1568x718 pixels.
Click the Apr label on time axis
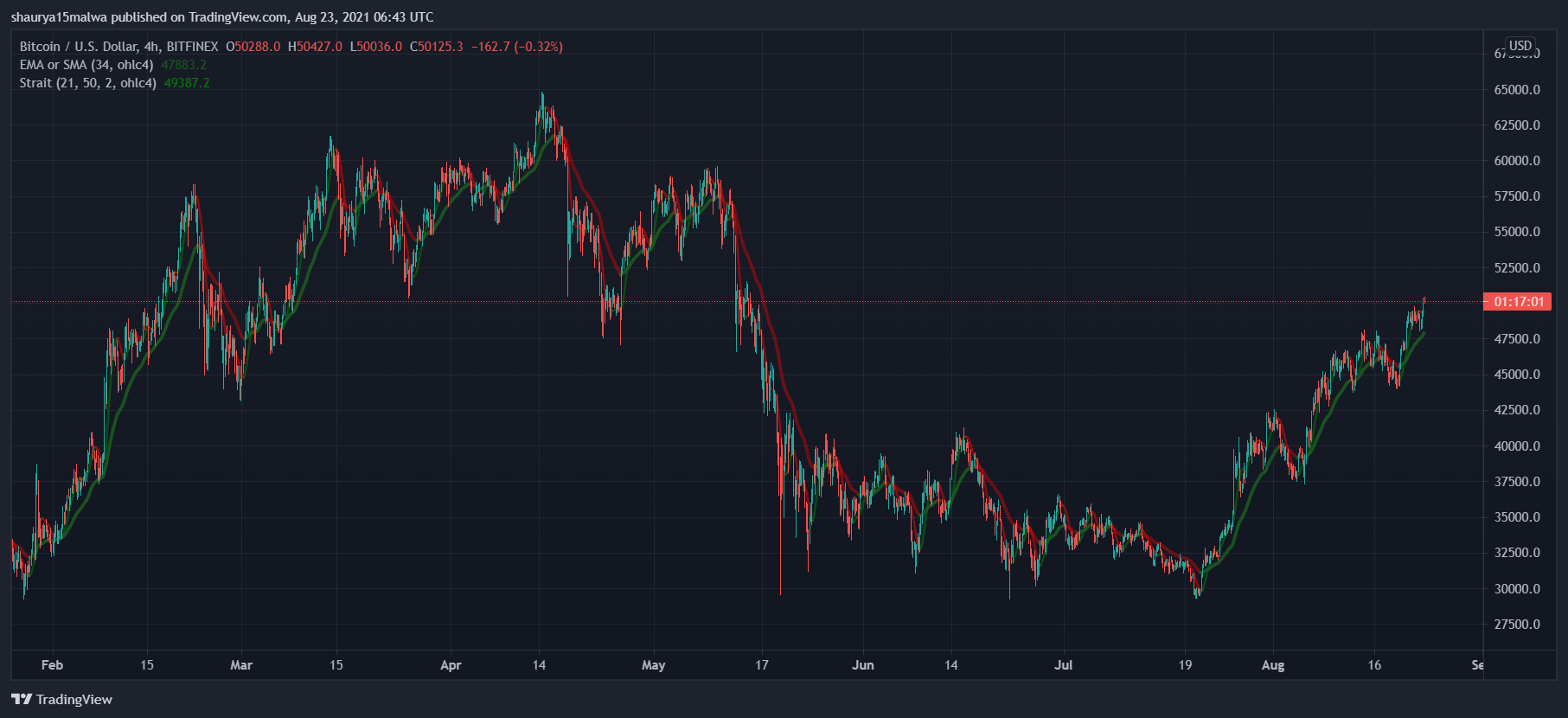451,665
